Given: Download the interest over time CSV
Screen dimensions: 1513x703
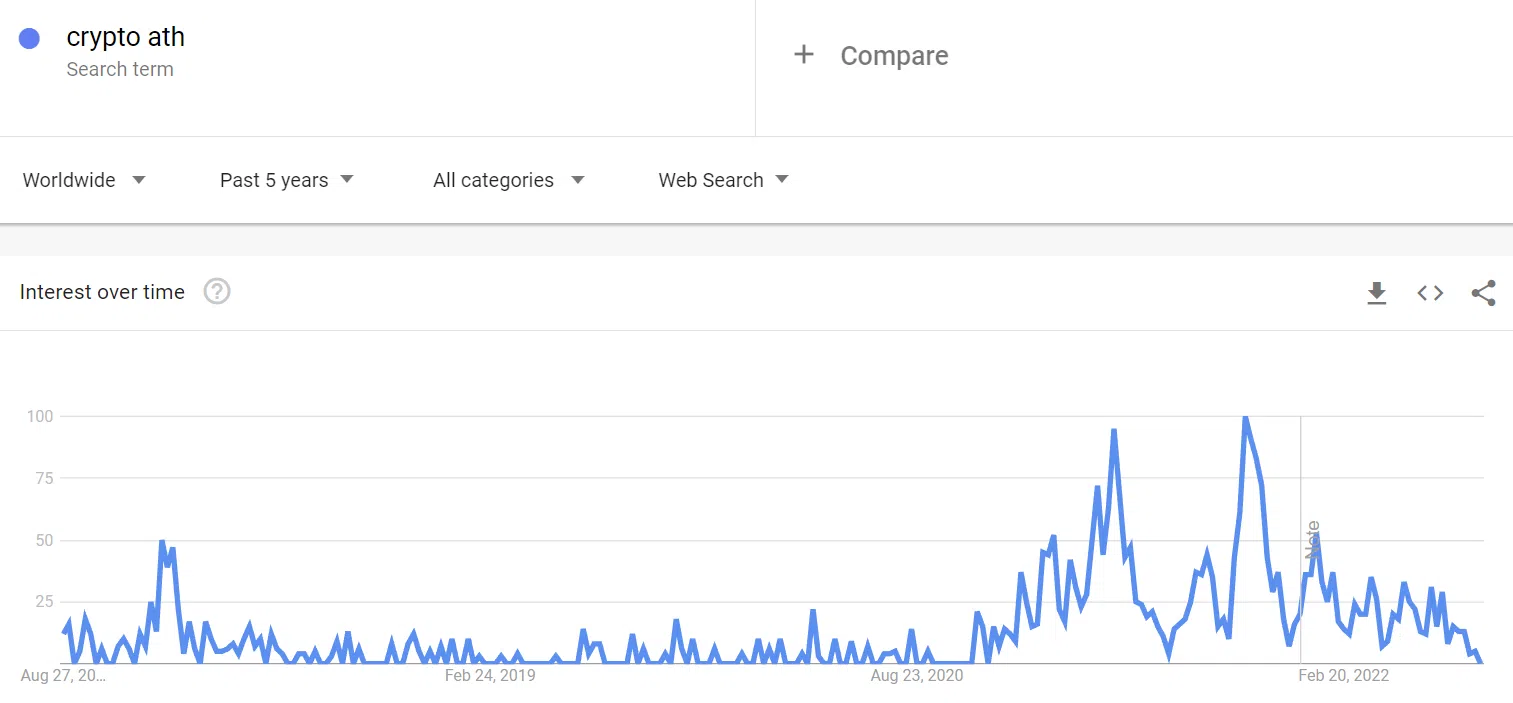Looking at the screenshot, I should [x=1377, y=293].
